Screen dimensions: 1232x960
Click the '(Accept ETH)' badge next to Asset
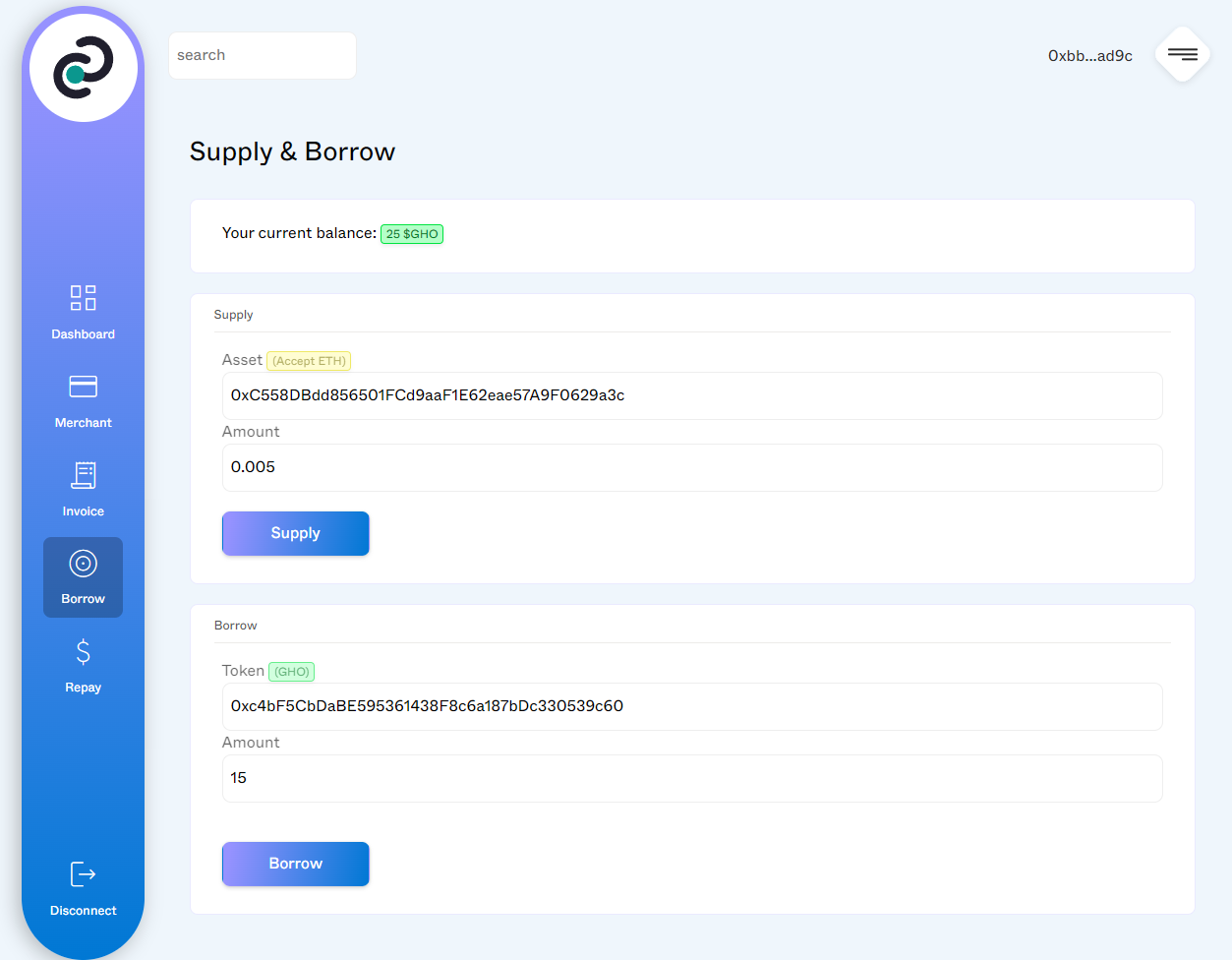click(x=308, y=360)
